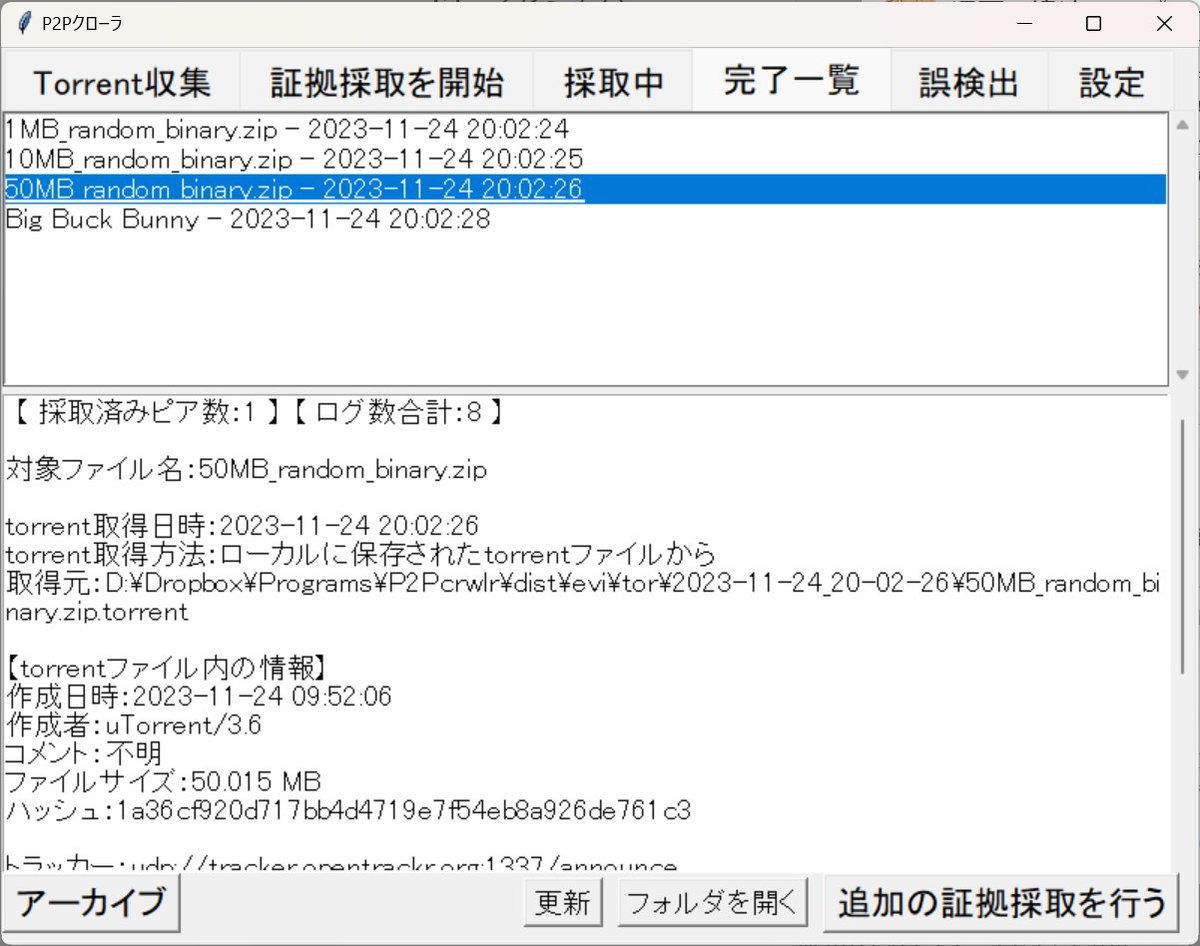
Task: Switch to the 証拠採取を開始 tab
Action: pos(387,82)
